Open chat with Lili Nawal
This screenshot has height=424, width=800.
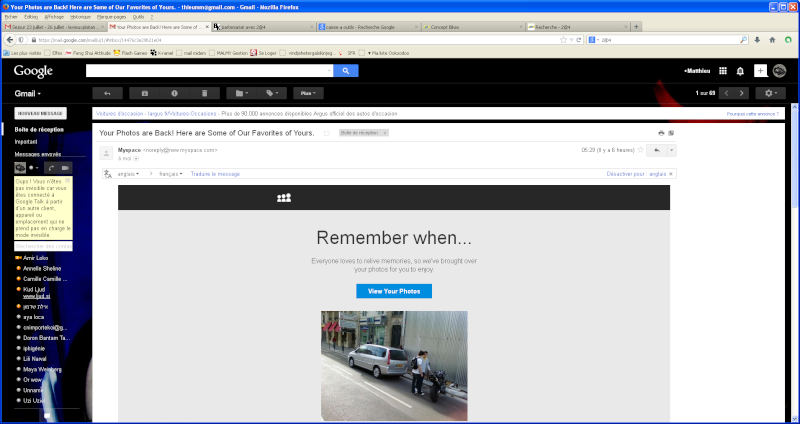(34, 359)
